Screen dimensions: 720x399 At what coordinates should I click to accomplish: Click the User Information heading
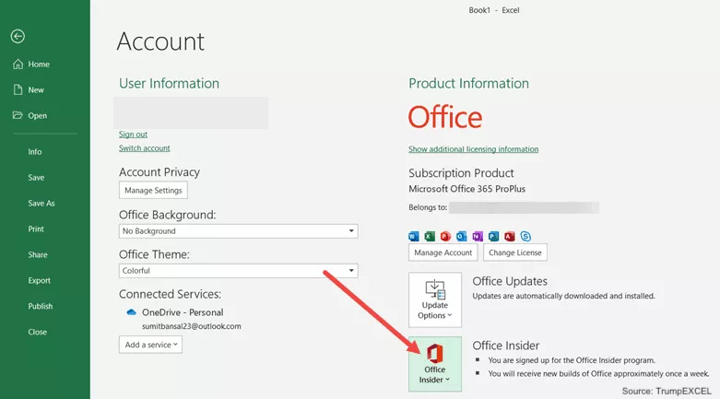[169, 83]
